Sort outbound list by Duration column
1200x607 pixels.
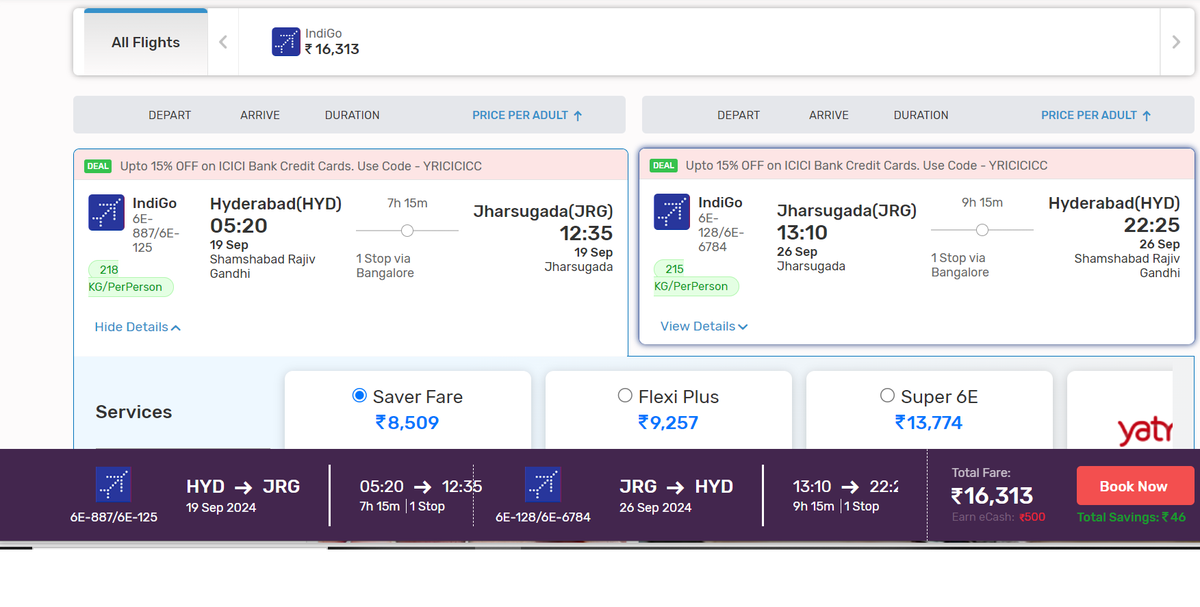click(352, 115)
